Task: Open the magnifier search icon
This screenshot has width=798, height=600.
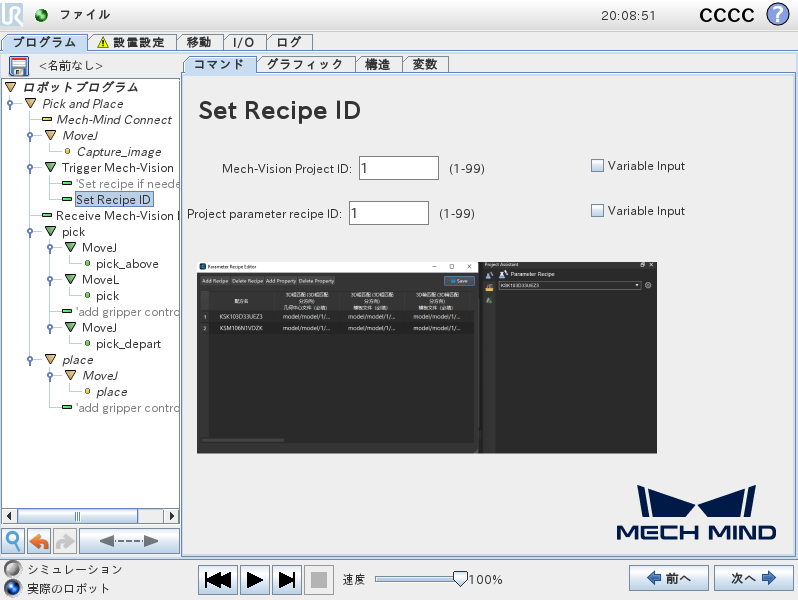Action: tap(13, 541)
